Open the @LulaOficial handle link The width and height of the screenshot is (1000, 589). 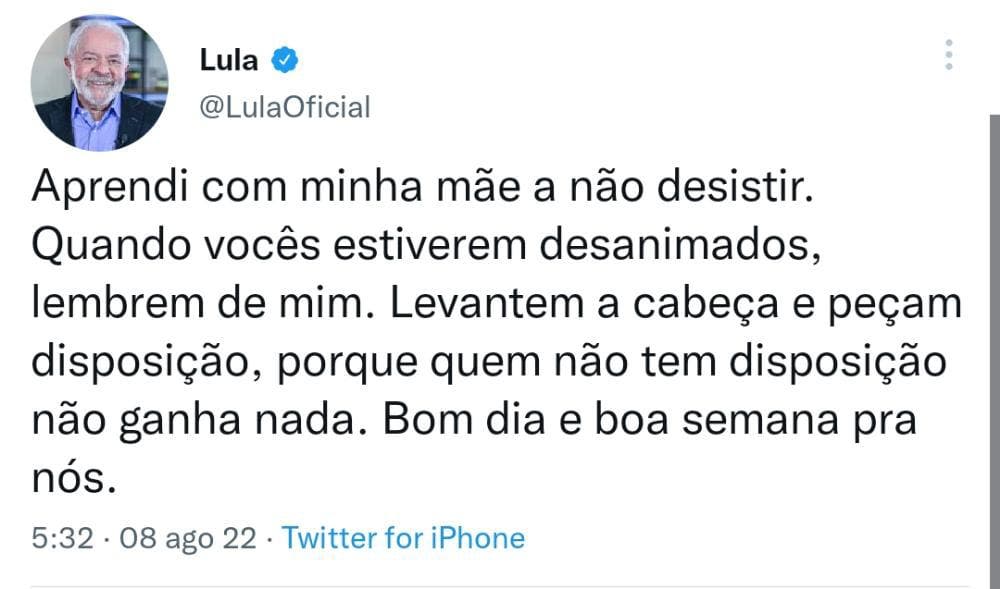[x=285, y=107]
